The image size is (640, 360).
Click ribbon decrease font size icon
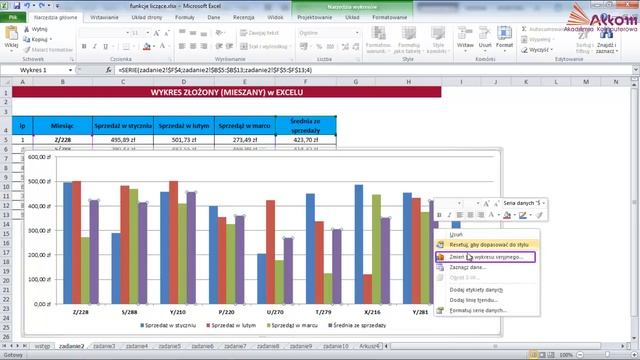point(167,33)
